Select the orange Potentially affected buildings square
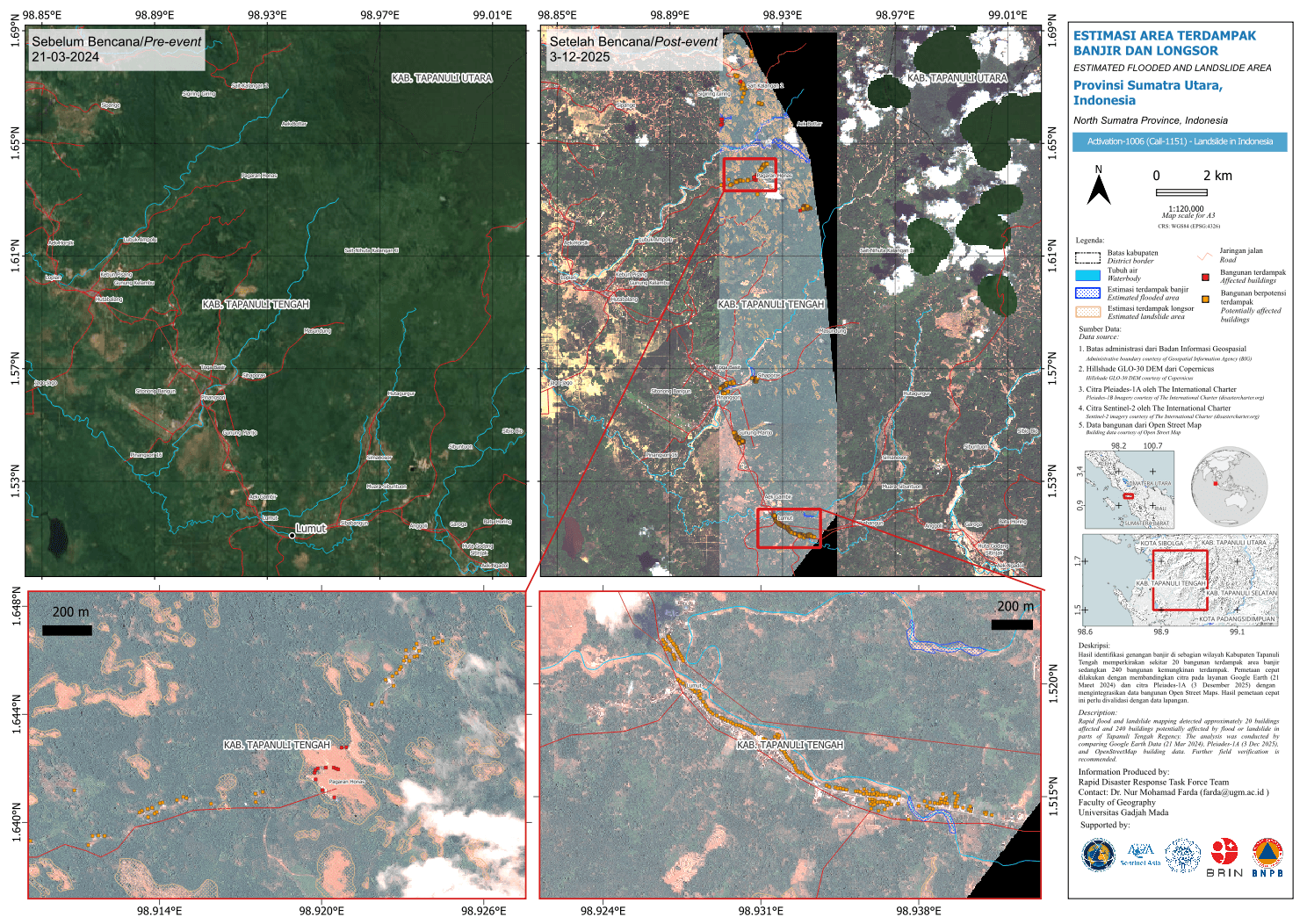 click(1205, 300)
